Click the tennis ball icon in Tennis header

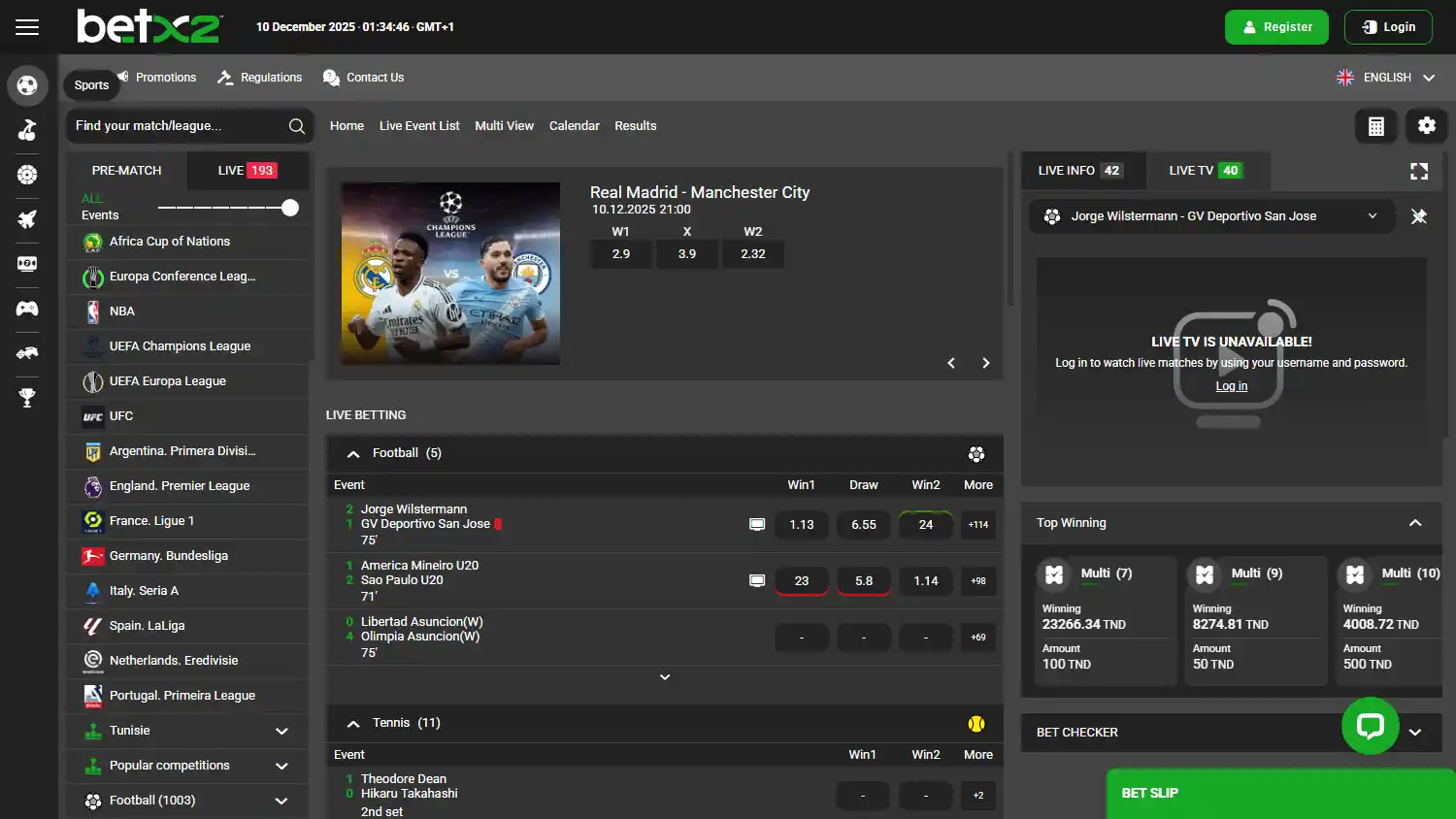976,723
